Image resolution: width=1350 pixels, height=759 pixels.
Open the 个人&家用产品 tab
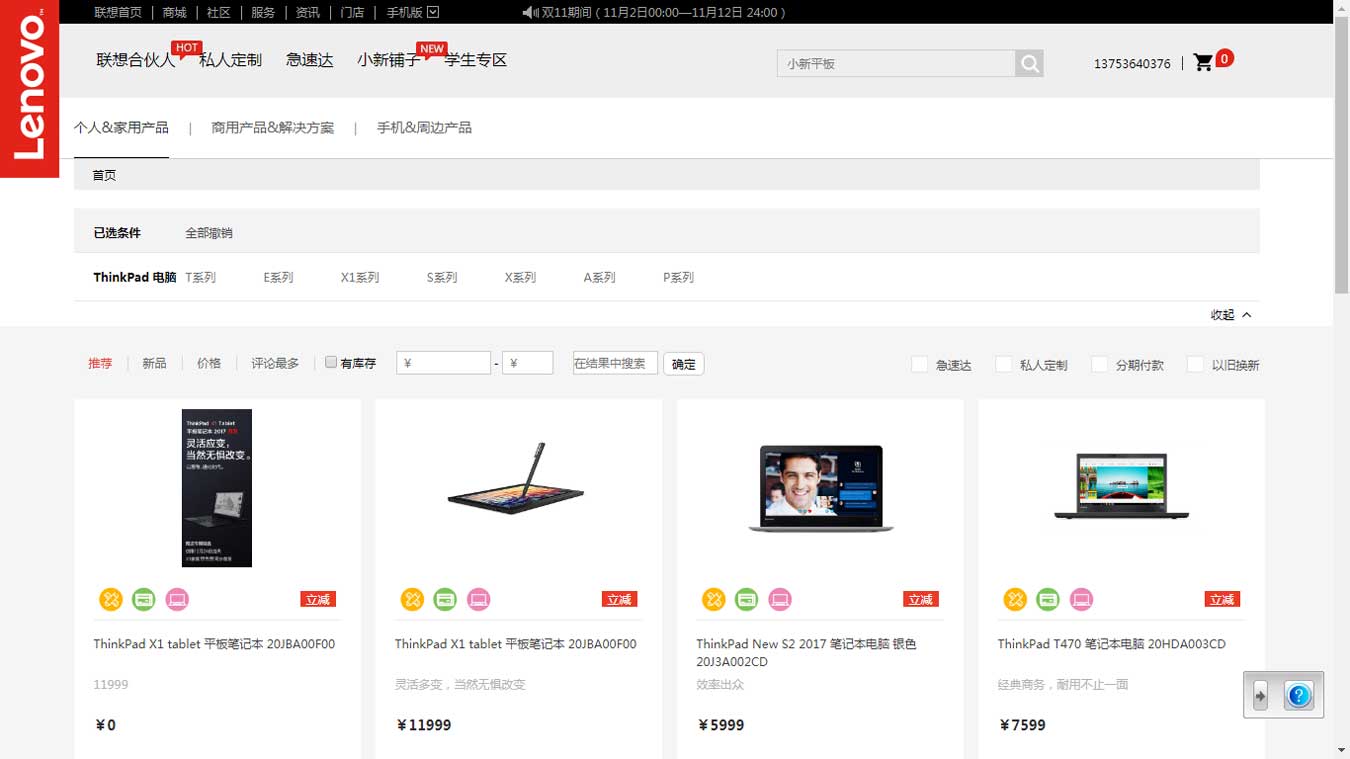pos(121,128)
